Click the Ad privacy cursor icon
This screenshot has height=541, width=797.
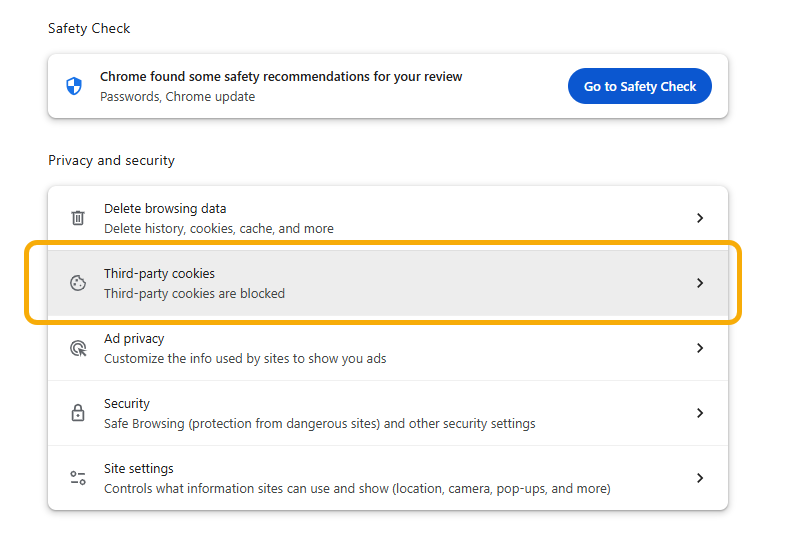point(78,348)
